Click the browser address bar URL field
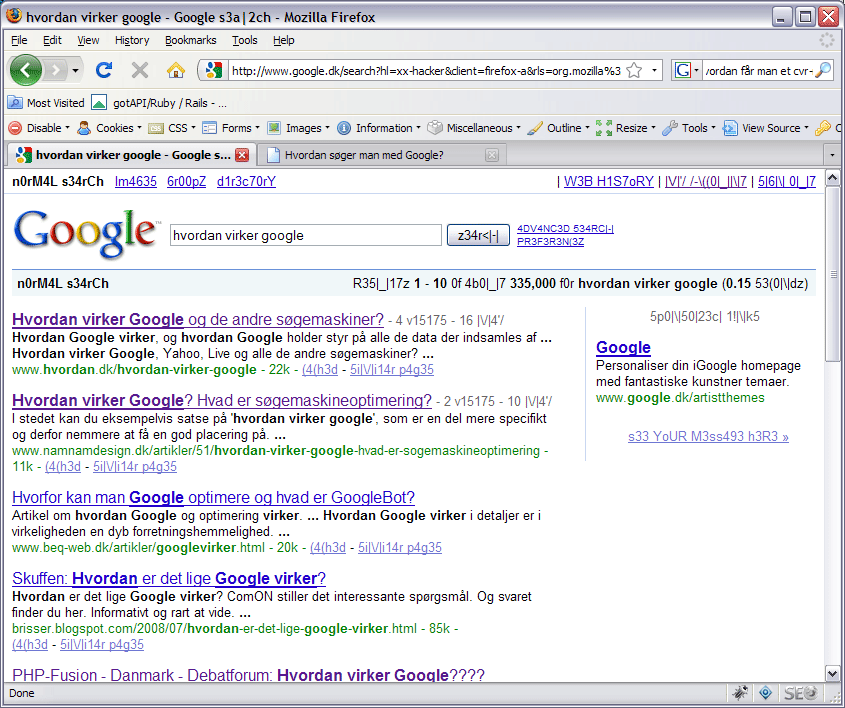This screenshot has width=845, height=708. 426,71
